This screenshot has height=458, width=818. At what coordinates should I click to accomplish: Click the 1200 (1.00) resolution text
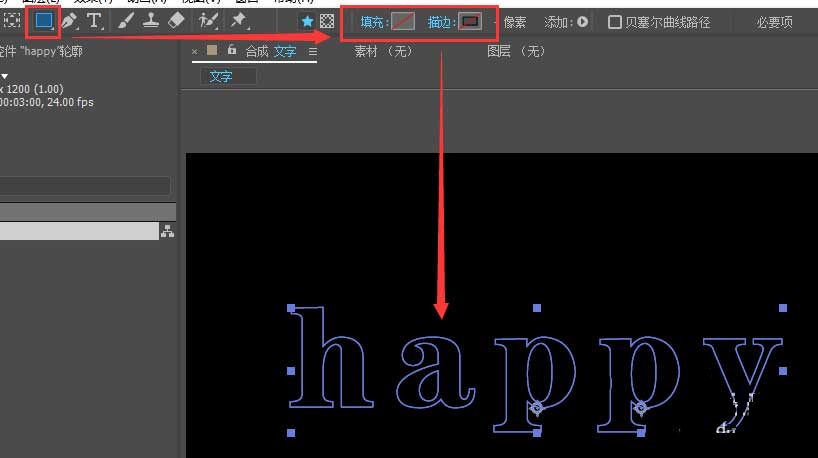(x=34, y=89)
